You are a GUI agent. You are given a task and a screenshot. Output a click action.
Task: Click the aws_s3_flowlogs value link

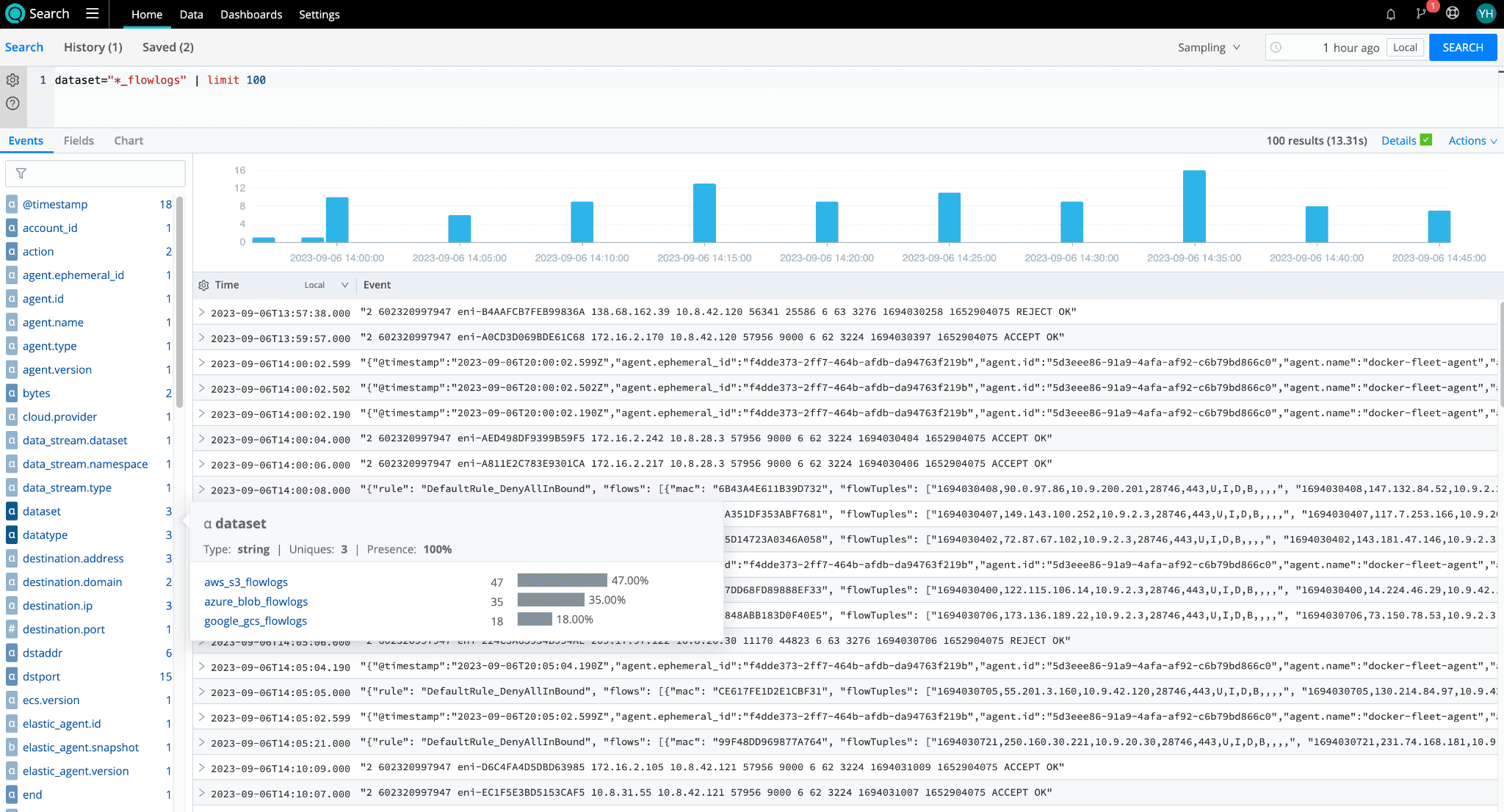pyautogui.click(x=246, y=582)
